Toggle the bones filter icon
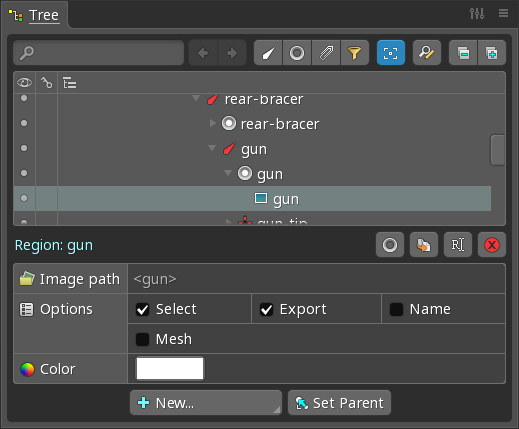This screenshot has width=519, height=429. (x=268, y=53)
